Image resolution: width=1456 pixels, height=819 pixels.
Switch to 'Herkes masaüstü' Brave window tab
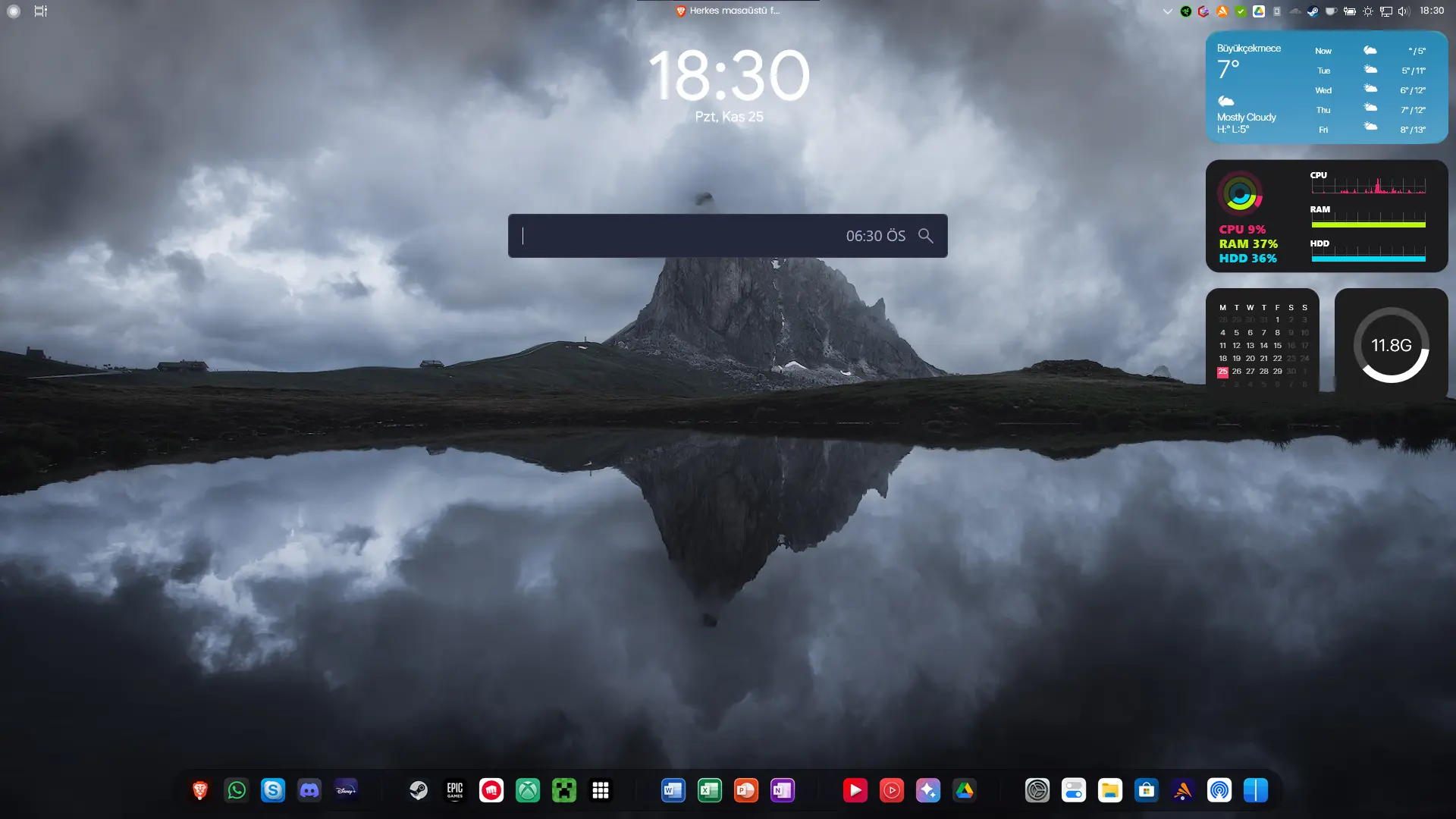click(x=728, y=11)
